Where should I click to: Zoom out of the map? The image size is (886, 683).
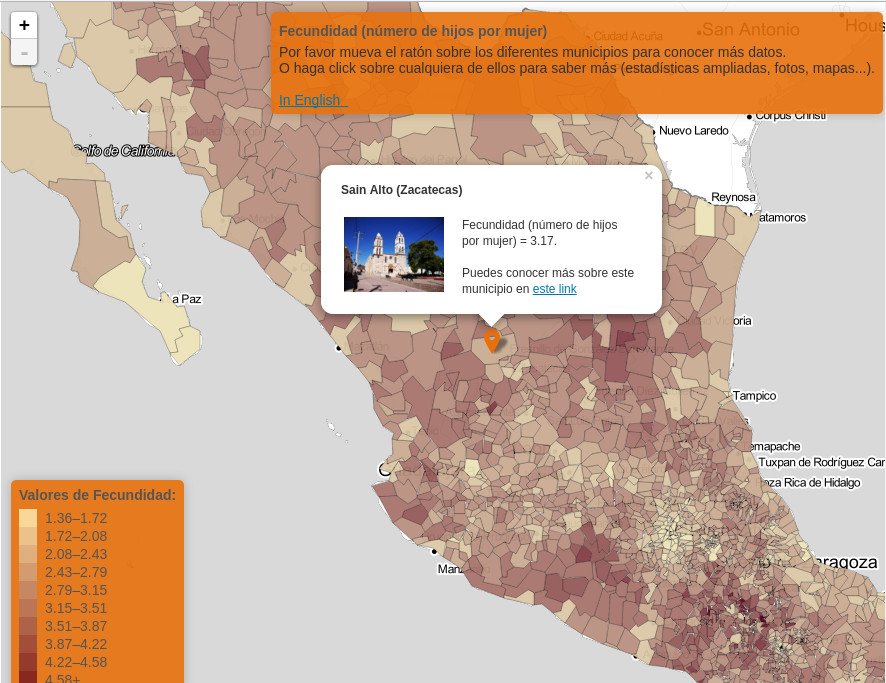click(x=24, y=52)
